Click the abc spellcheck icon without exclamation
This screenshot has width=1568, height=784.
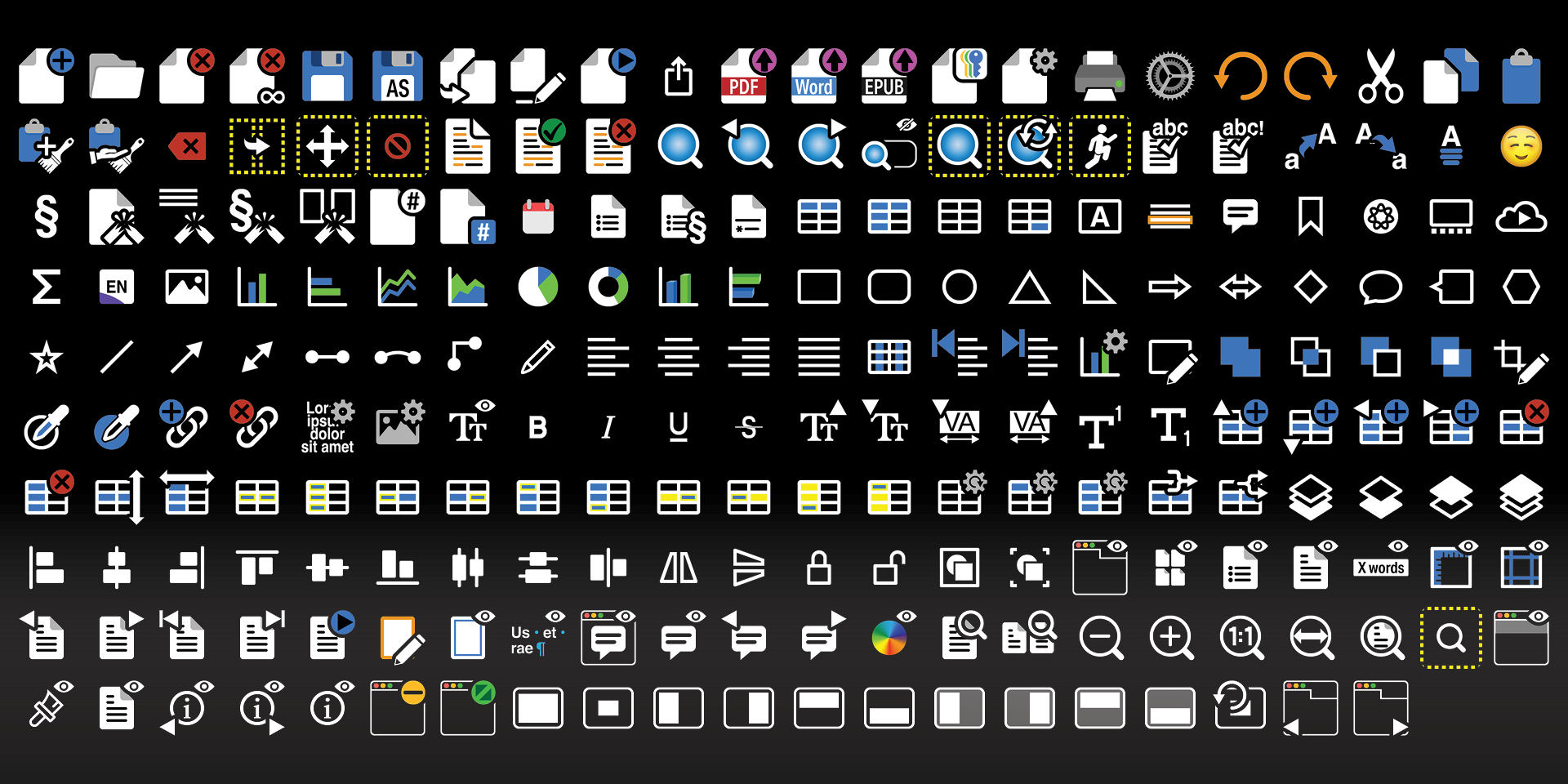click(x=1165, y=146)
